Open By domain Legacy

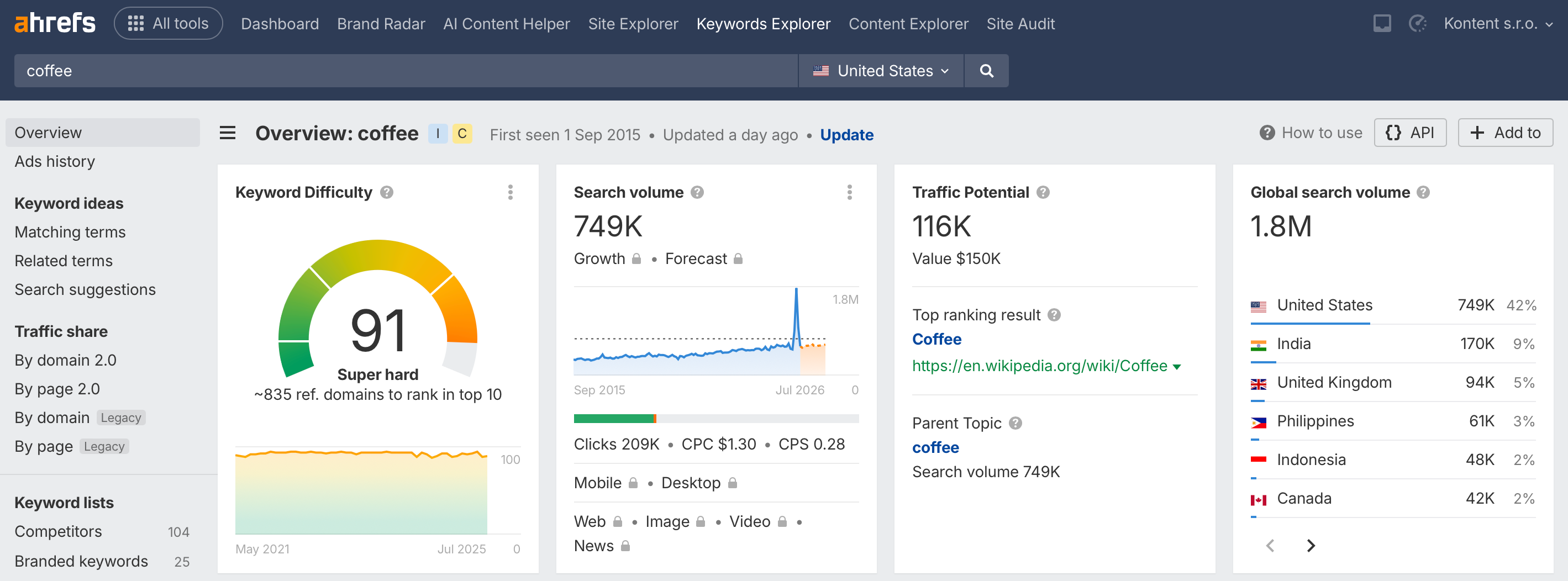80,418
